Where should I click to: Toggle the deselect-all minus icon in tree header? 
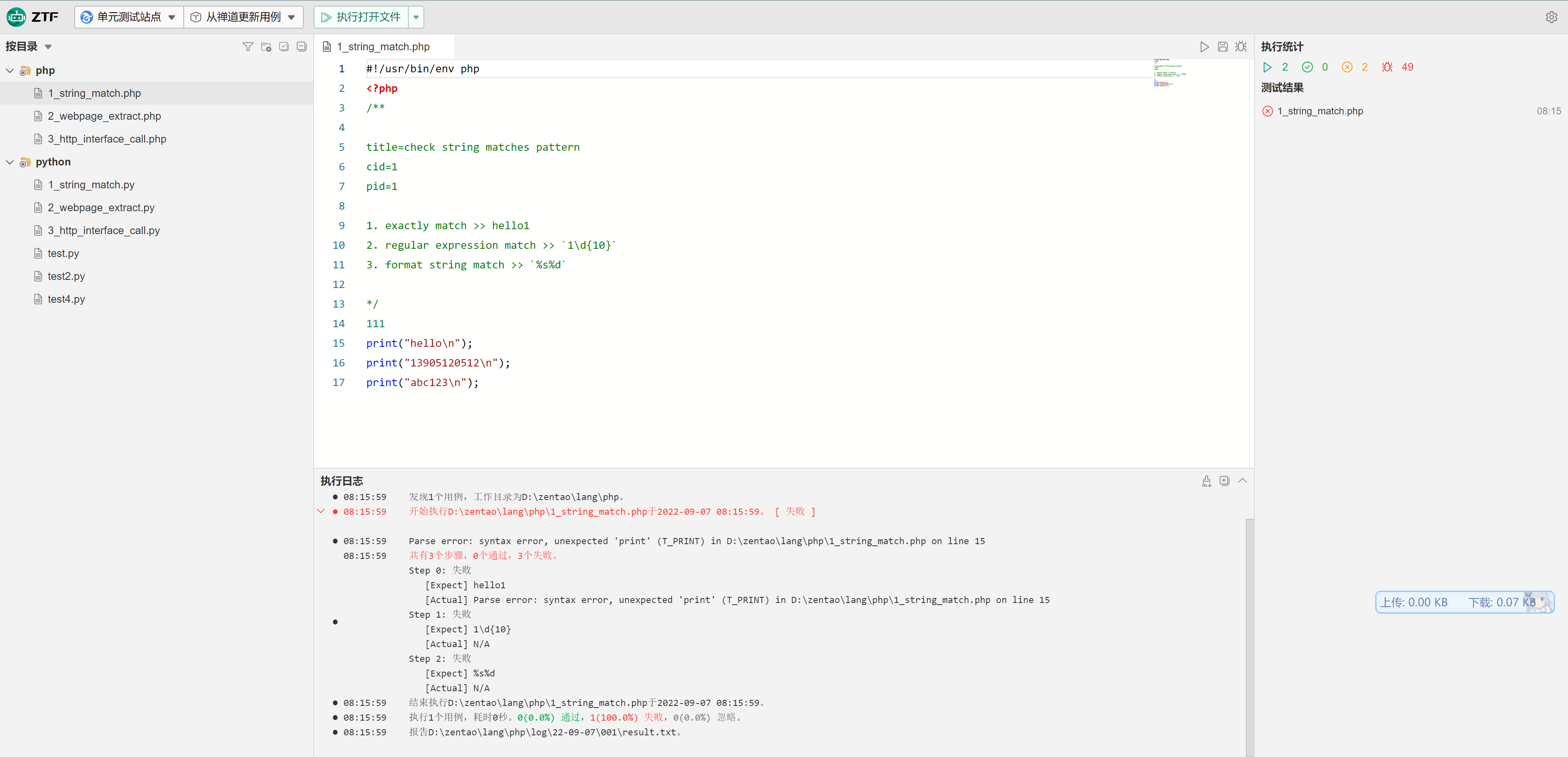coord(301,47)
